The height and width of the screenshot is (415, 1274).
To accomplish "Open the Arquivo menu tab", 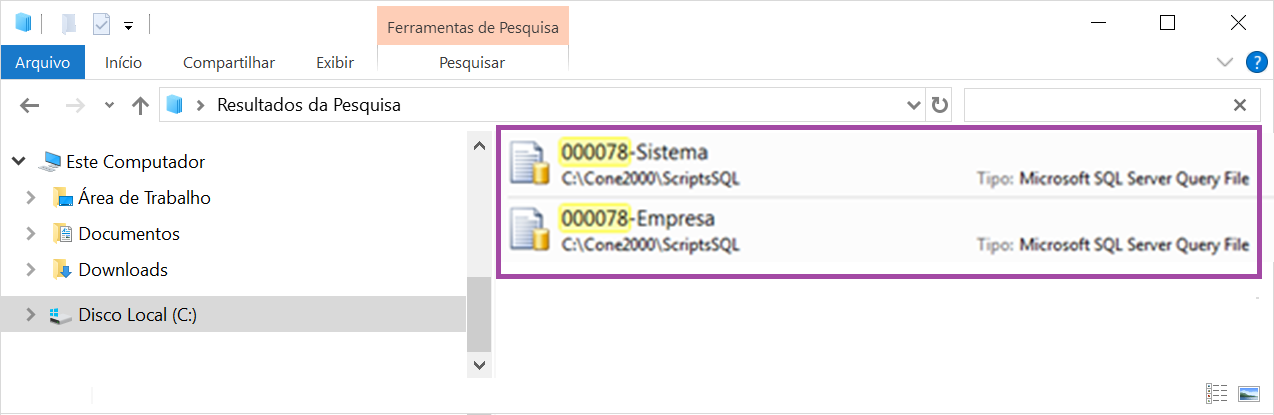I will pyautogui.click(x=42, y=62).
